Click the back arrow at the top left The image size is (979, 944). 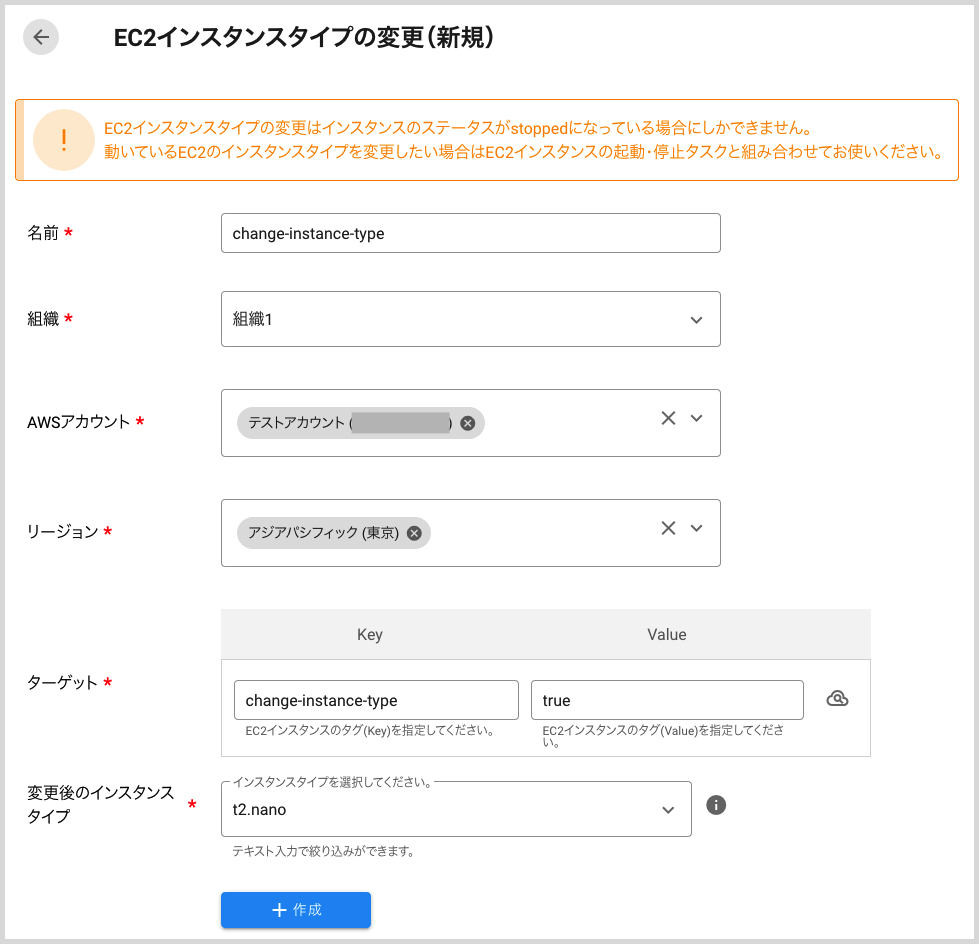pos(40,37)
